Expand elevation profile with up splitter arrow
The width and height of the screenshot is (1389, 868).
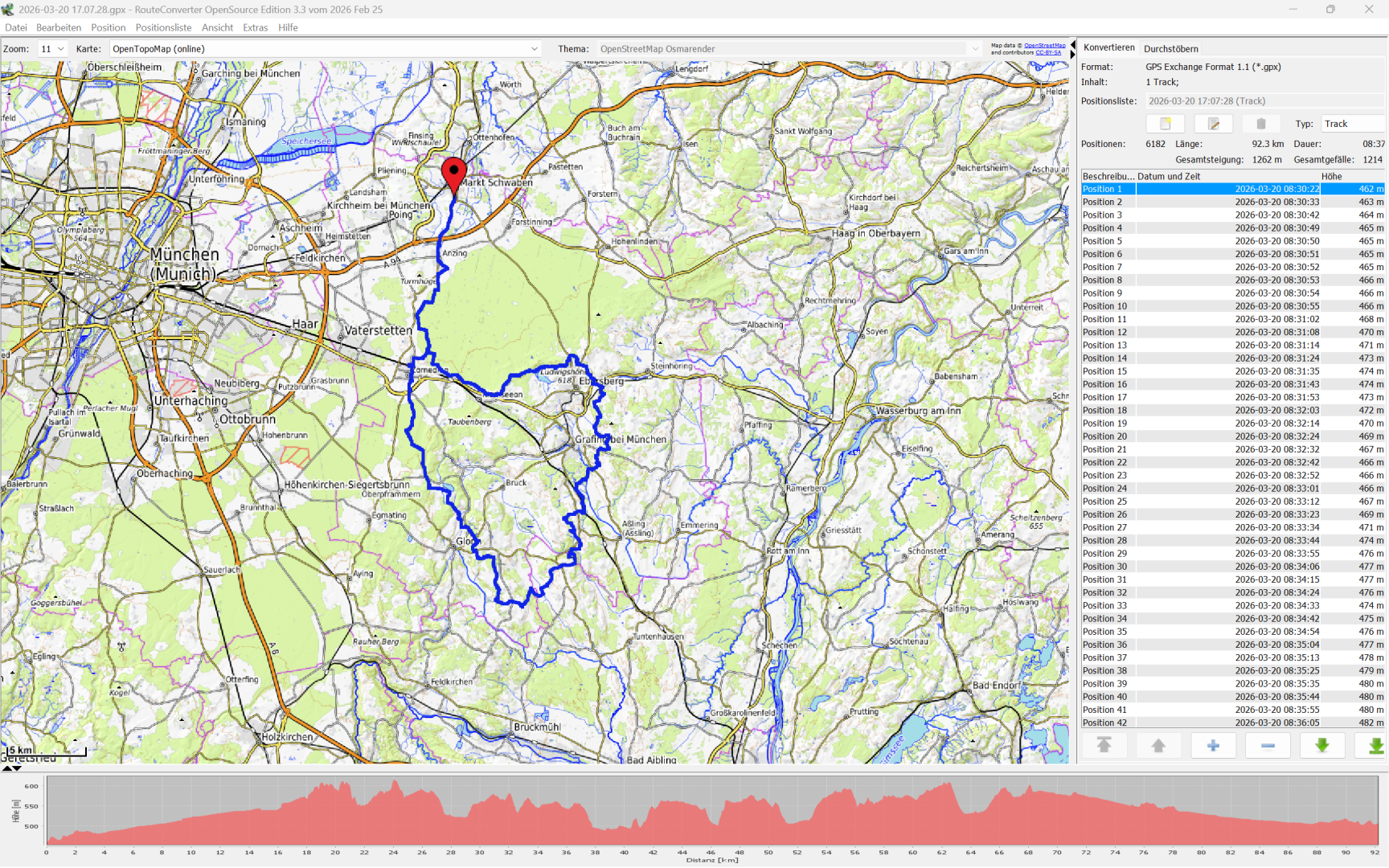click(7, 768)
